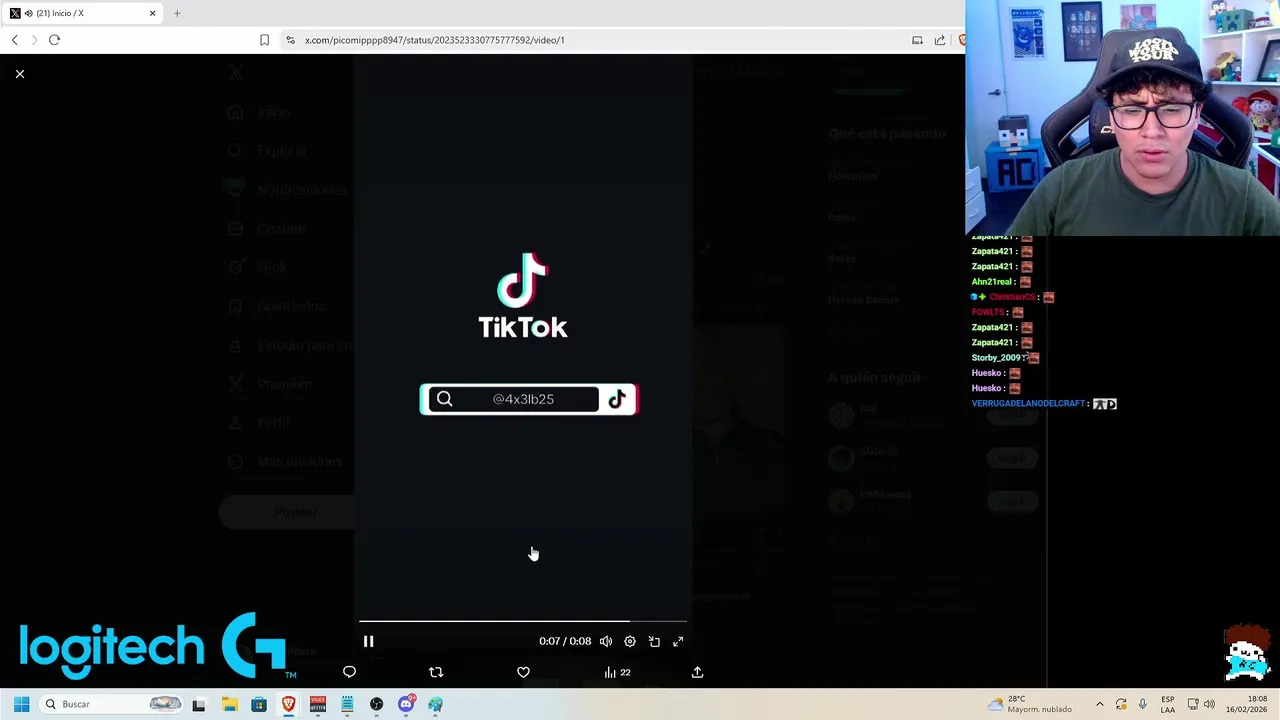Share the post with upload icon

[x=697, y=673]
